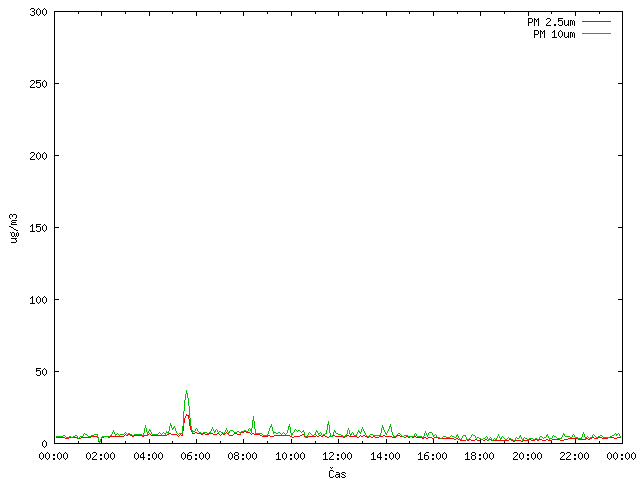Click the 0 y-axis value

(x=44, y=444)
